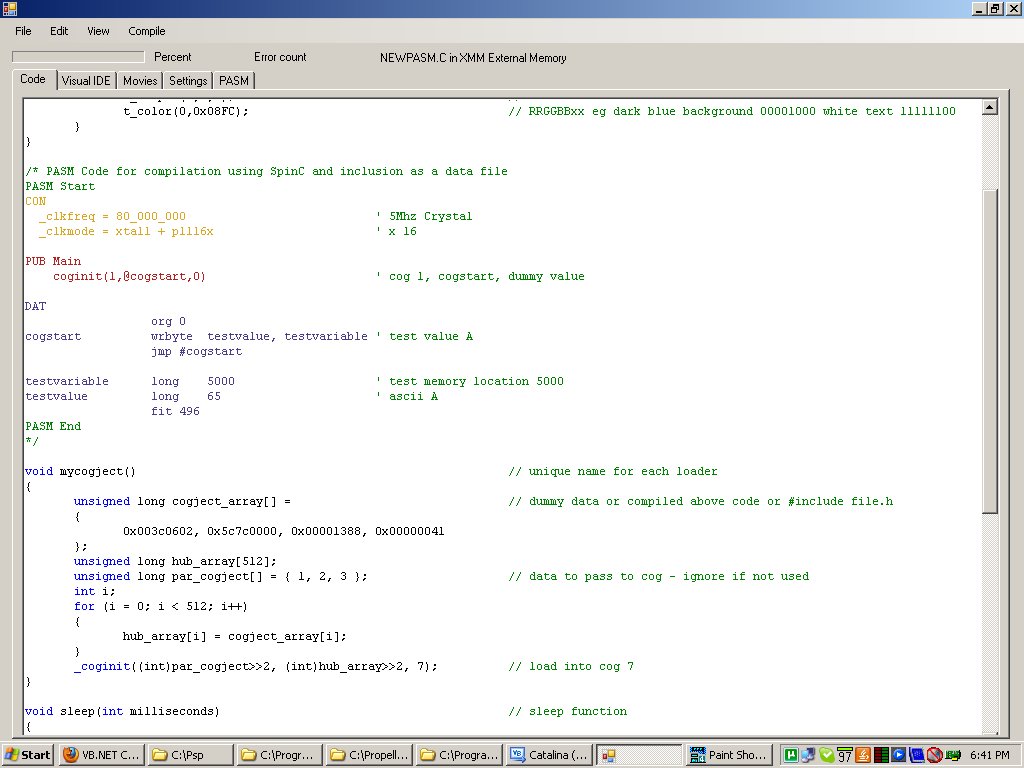This screenshot has height=768, width=1024.
Task: Click the taskbar clock showing 6:41 PM
Action: coord(990,755)
